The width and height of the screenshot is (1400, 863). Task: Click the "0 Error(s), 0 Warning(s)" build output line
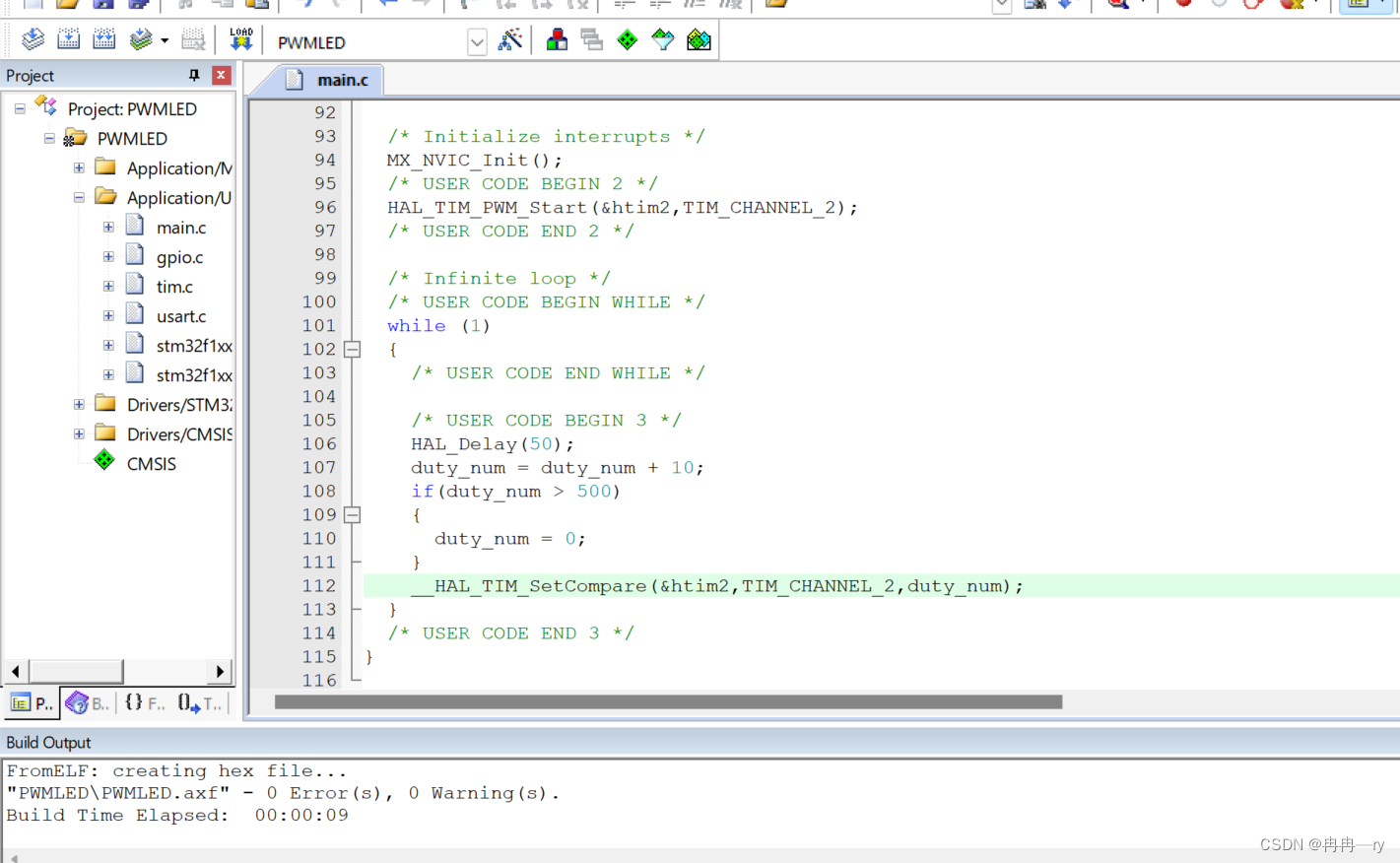284,793
